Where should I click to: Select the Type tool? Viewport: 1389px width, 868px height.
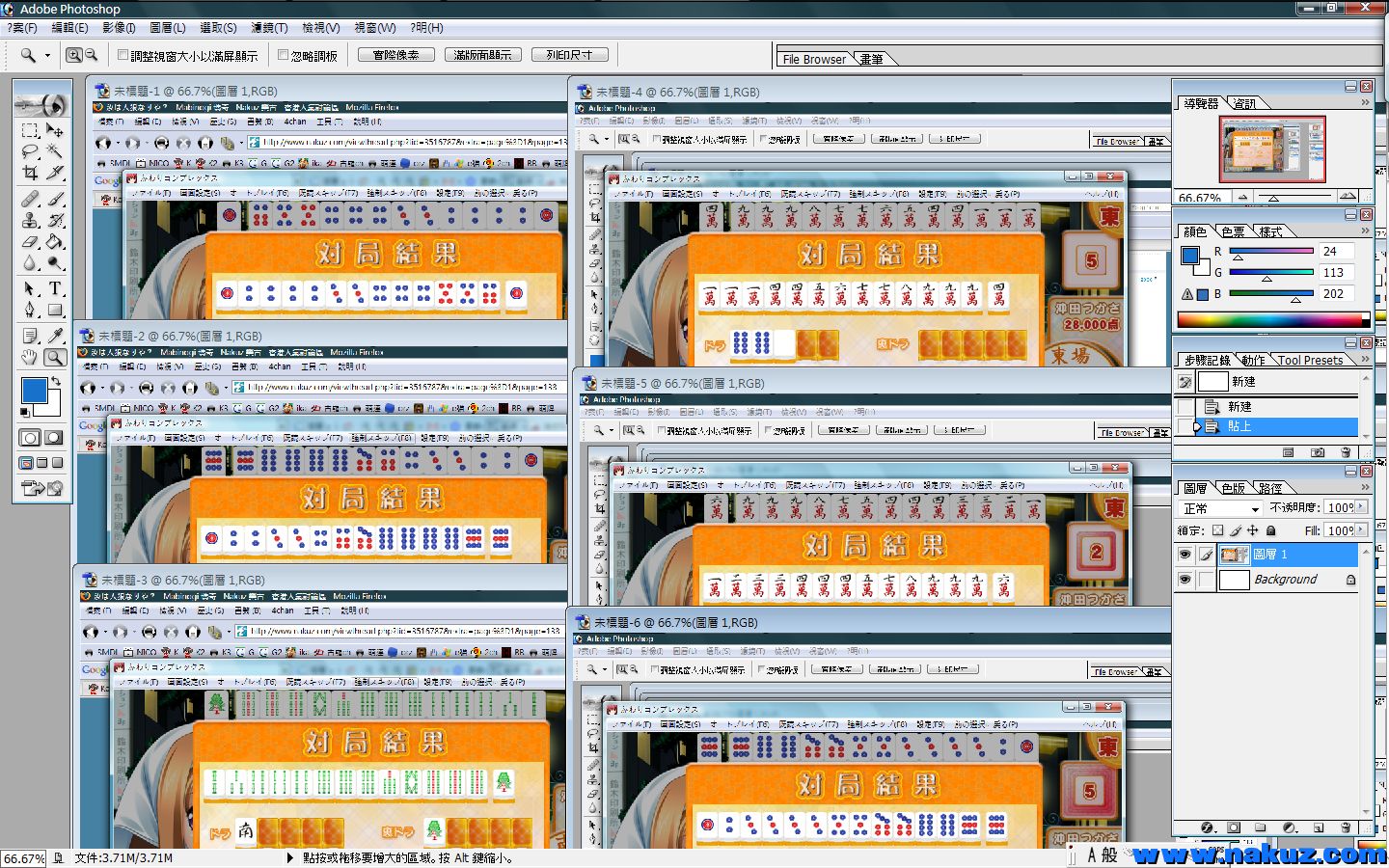click(55, 288)
